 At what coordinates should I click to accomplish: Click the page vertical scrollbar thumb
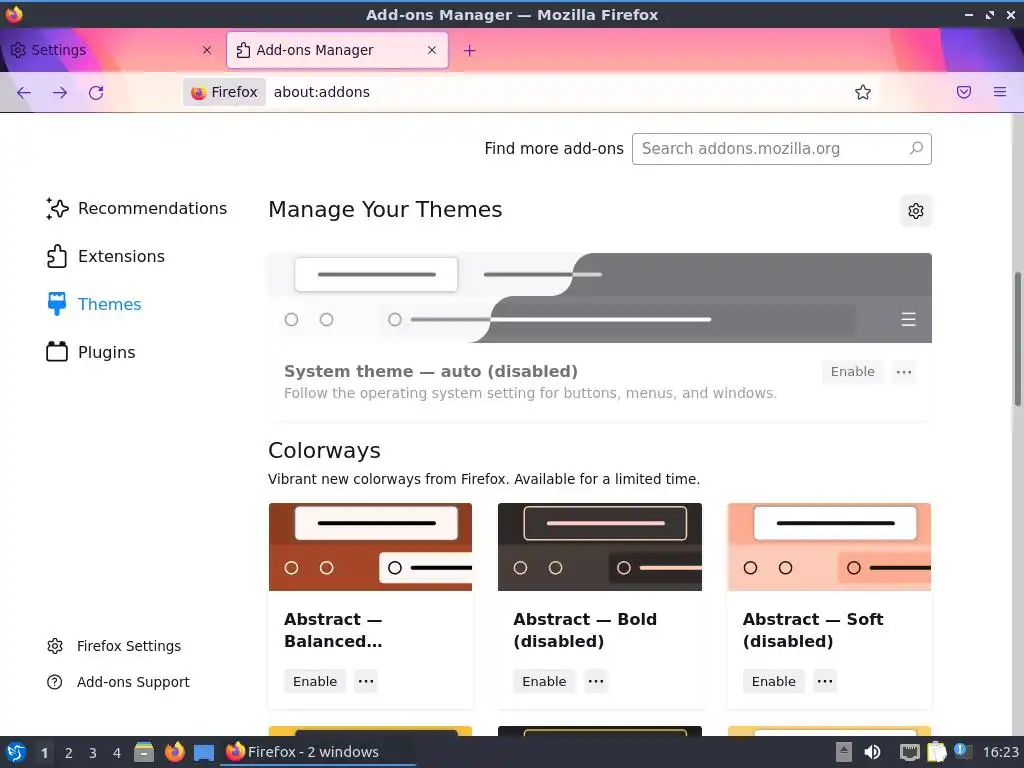coord(1017,340)
